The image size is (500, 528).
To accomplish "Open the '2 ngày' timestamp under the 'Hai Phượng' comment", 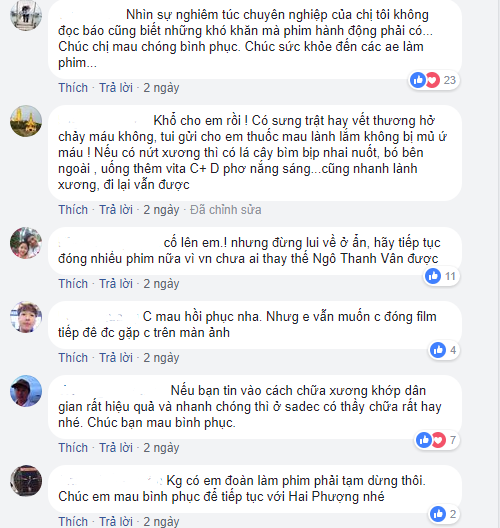I will pos(161,521).
